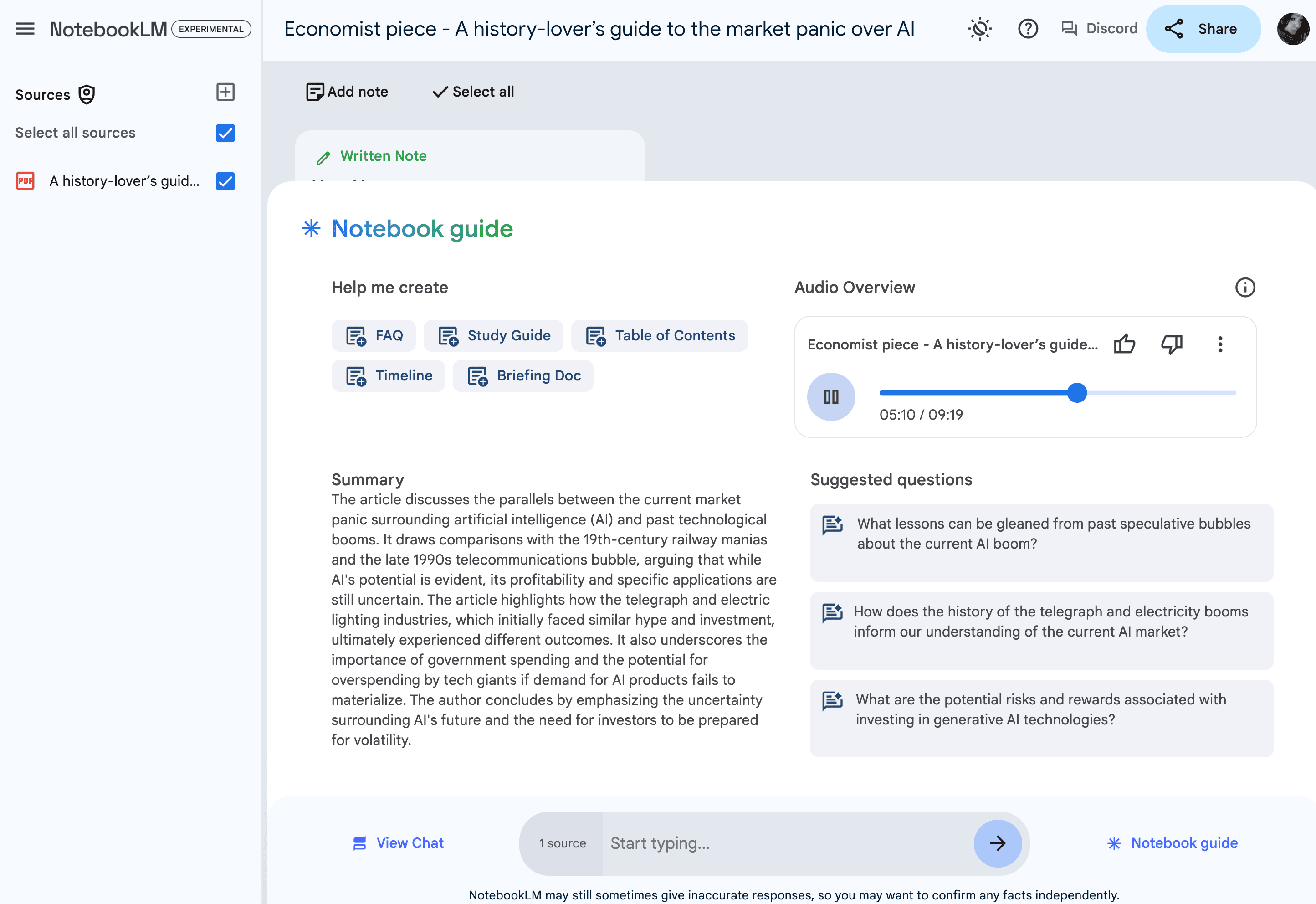Generate a Table of Contents
1316x904 pixels.
coord(660,336)
